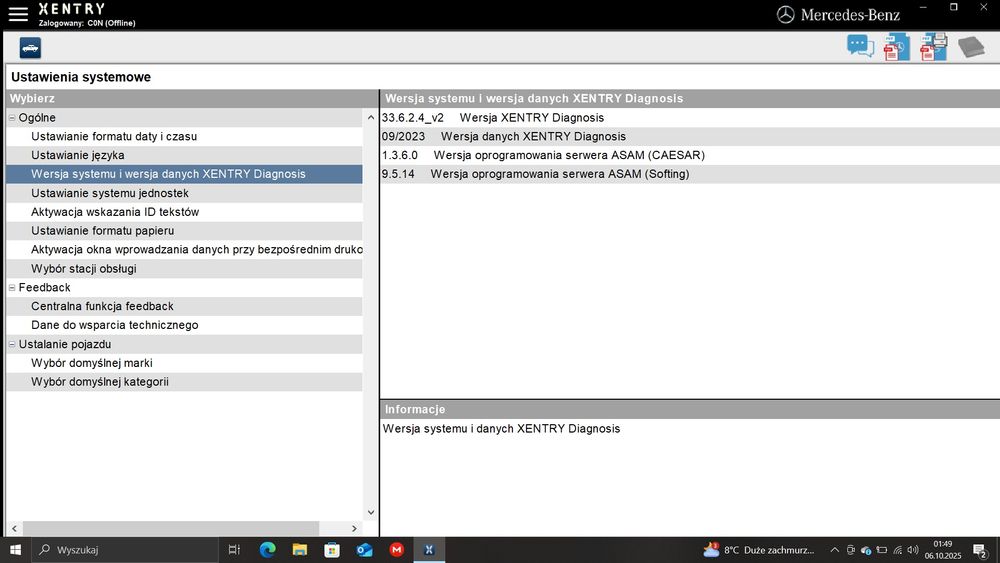Open the Wi-Fi network tray icon
The height and width of the screenshot is (563, 1000).
pos(897,550)
